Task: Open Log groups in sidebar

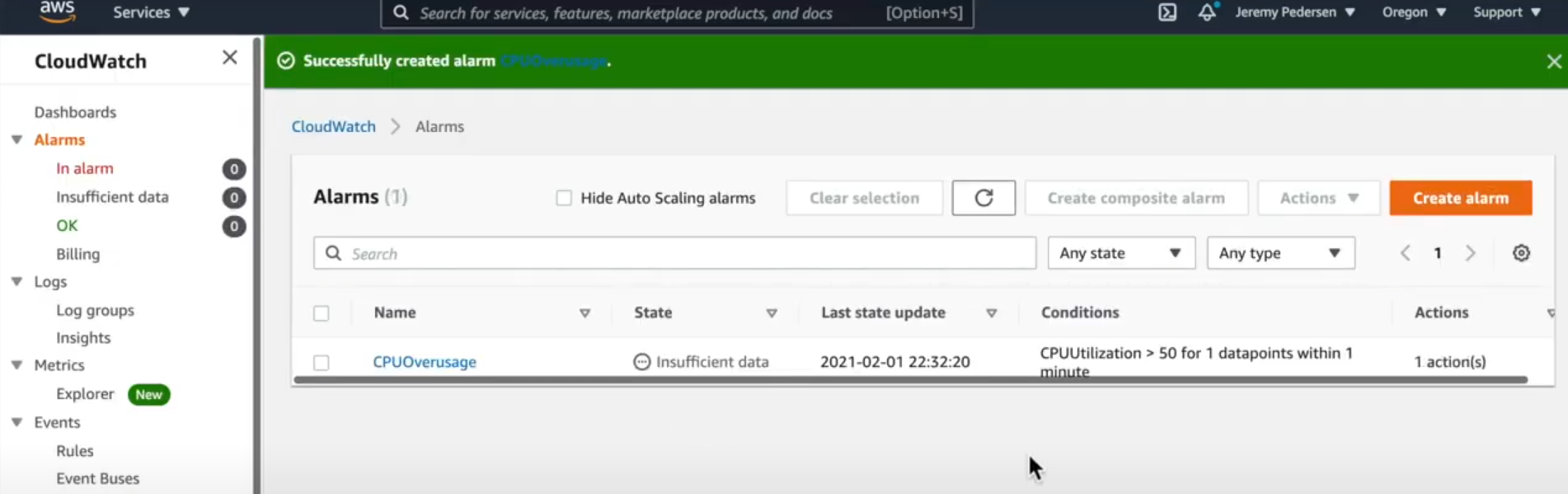Action: pyautogui.click(x=95, y=311)
